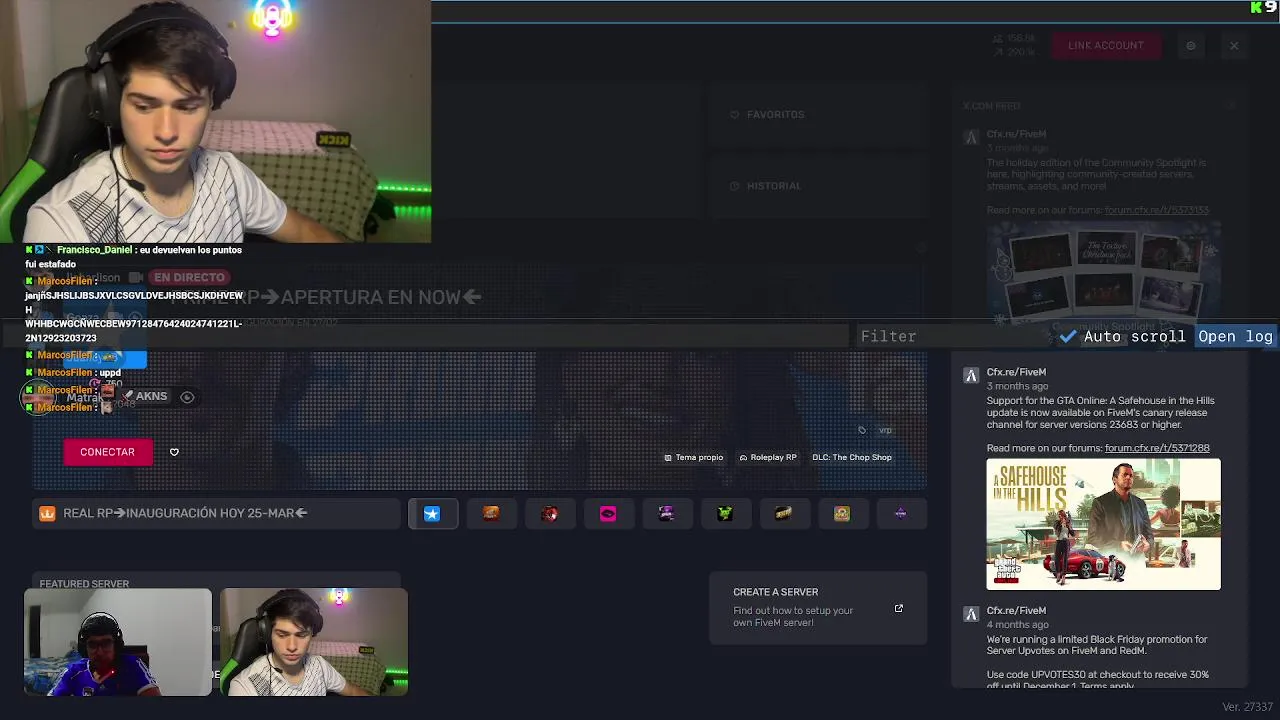Open the settings gear icon
This screenshot has width=1280, height=720.
click(x=1191, y=46)
